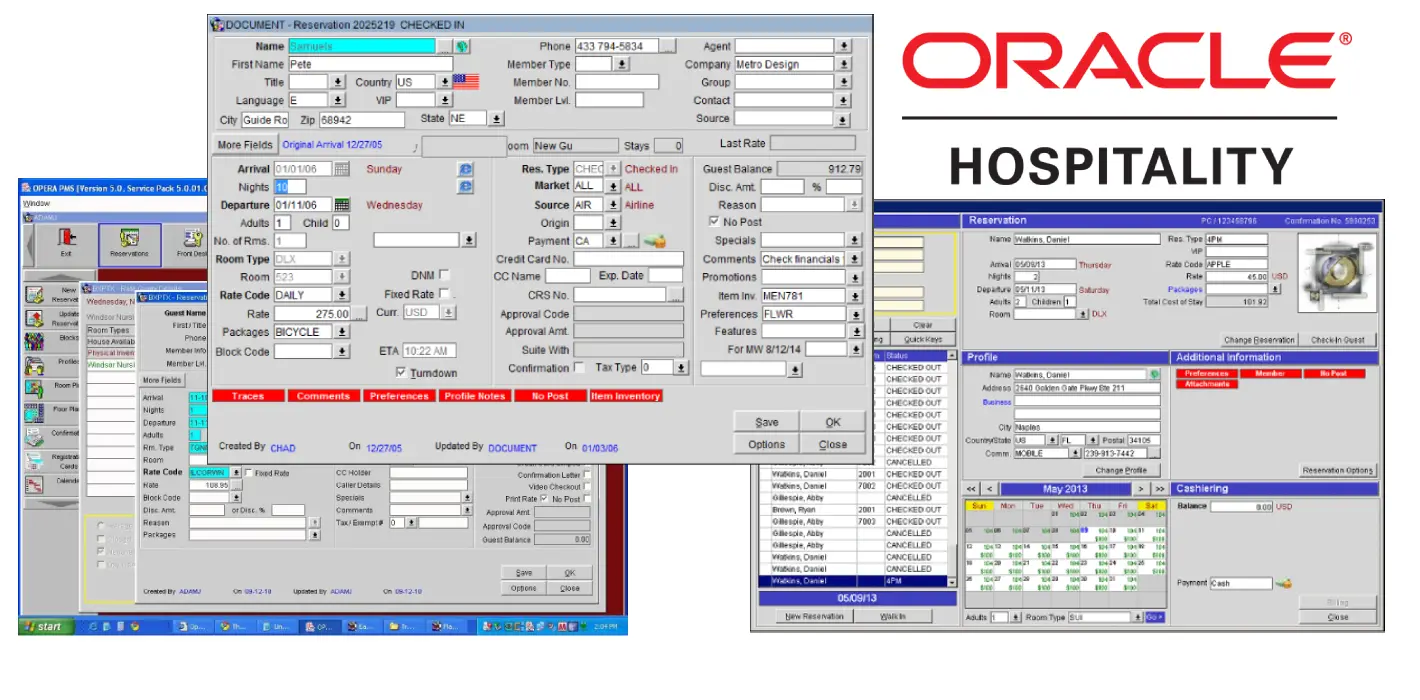Viewport: 1420px width, 700px height.
Task: Open the Profile Notes red tab
Action: (x=476, y=396)
